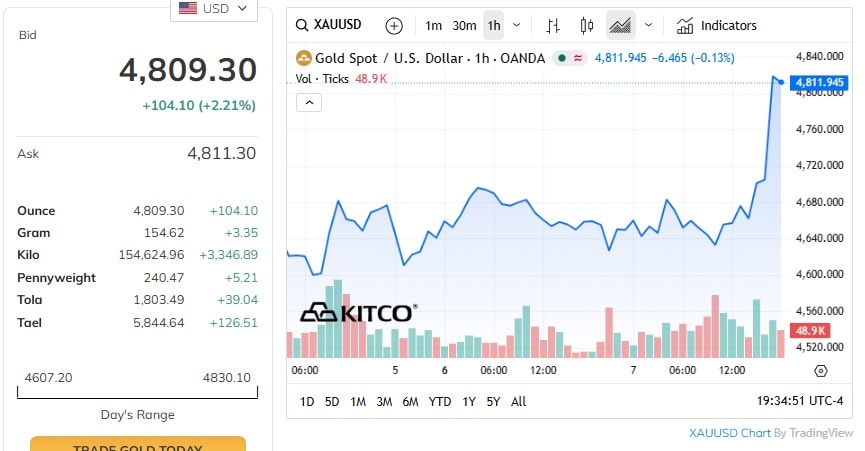Expand the time interval dropdown chevron
865x451 pixels.
point(516,25)
